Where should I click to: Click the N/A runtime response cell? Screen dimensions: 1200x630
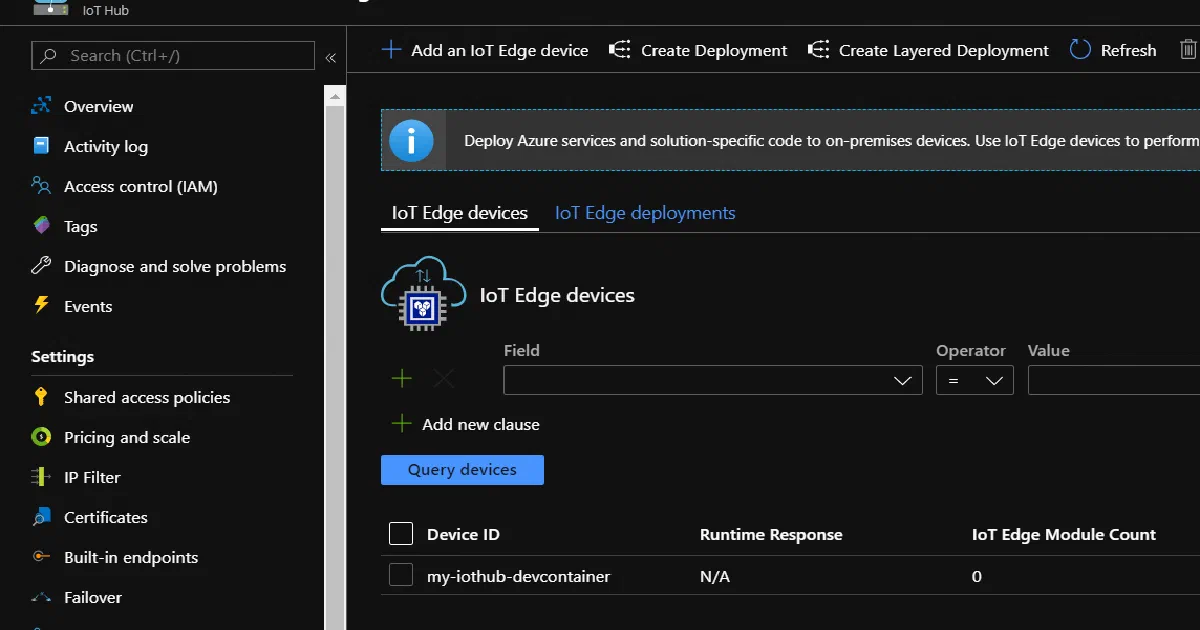(x=715, y=576)
